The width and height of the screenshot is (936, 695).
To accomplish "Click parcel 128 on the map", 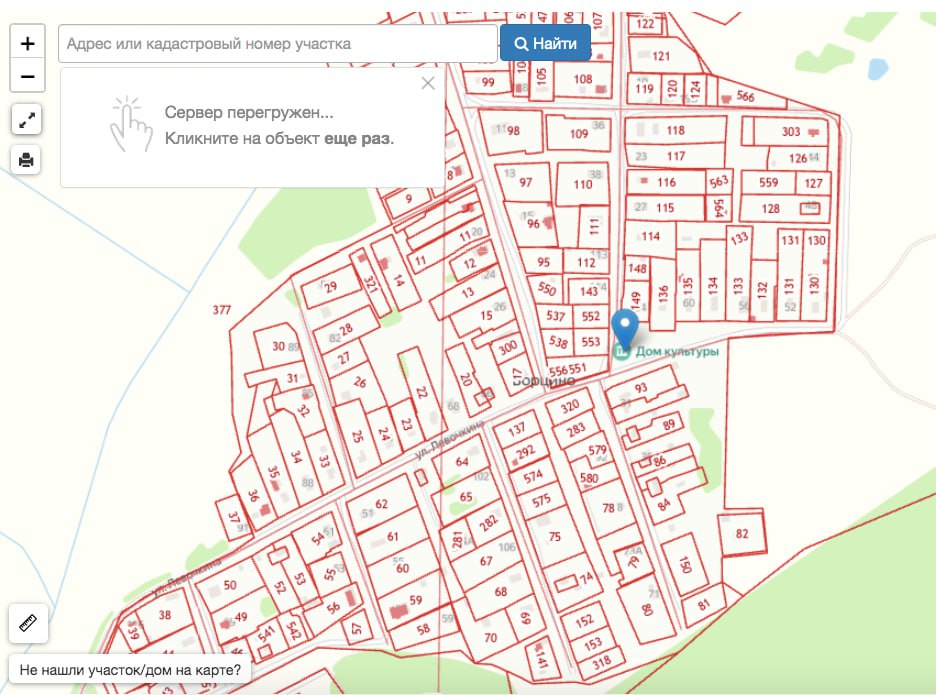I will point(771,209).
